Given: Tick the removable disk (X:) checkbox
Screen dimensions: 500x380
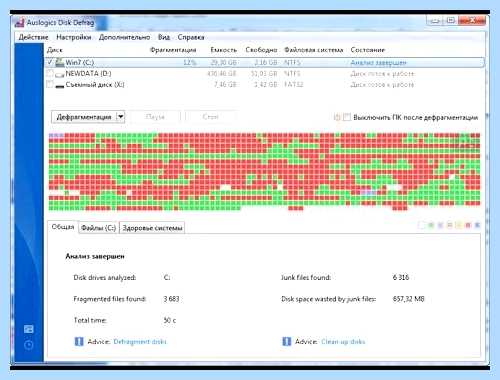Looking at the screenshot, I should coord(50,85).
